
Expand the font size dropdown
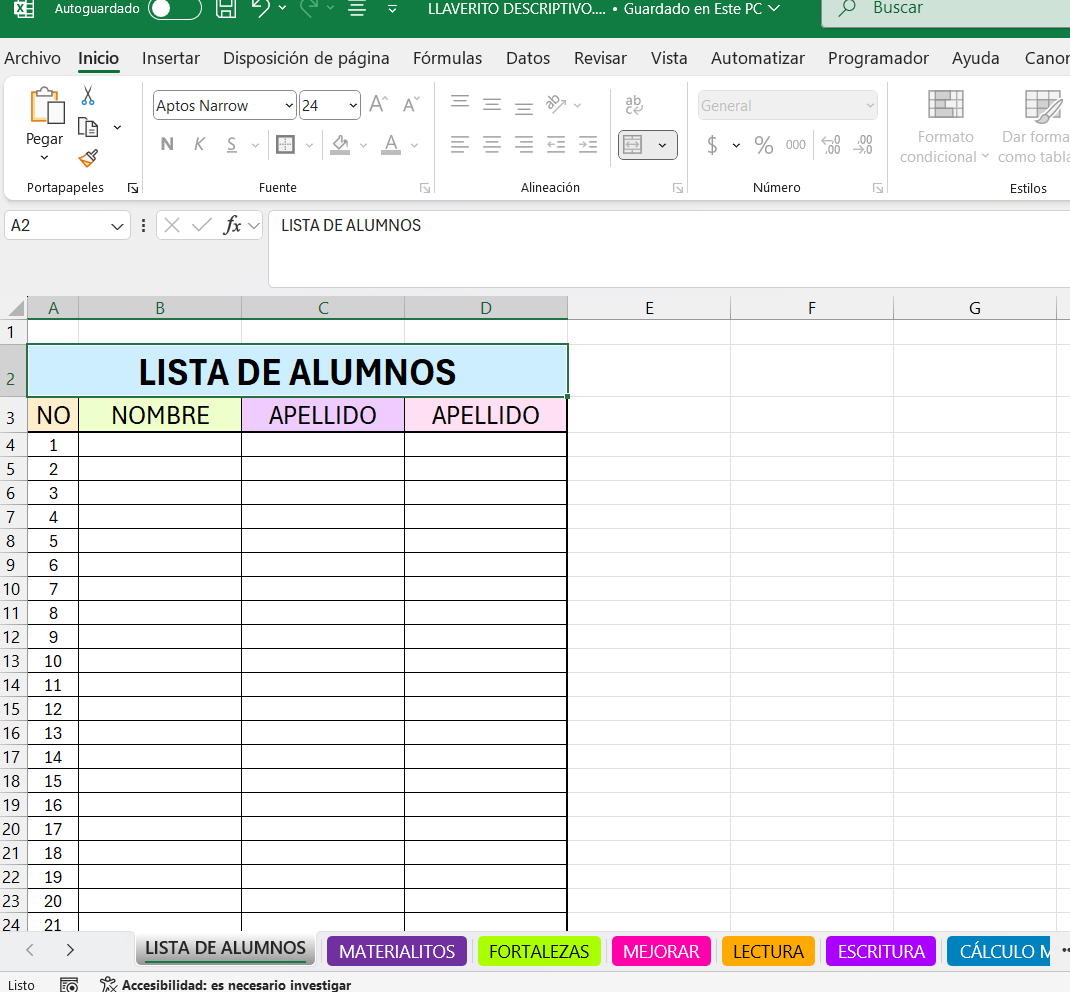(353, 106)
